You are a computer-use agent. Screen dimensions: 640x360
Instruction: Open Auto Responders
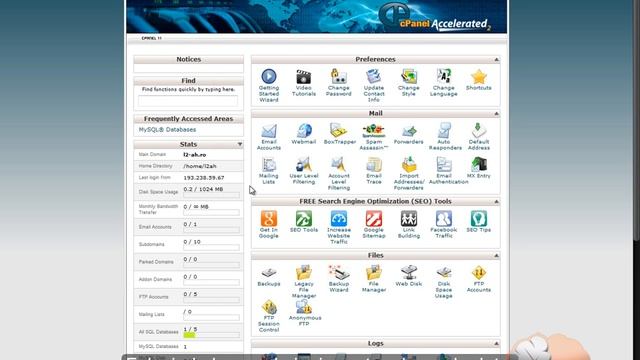(x=444, y=131)
